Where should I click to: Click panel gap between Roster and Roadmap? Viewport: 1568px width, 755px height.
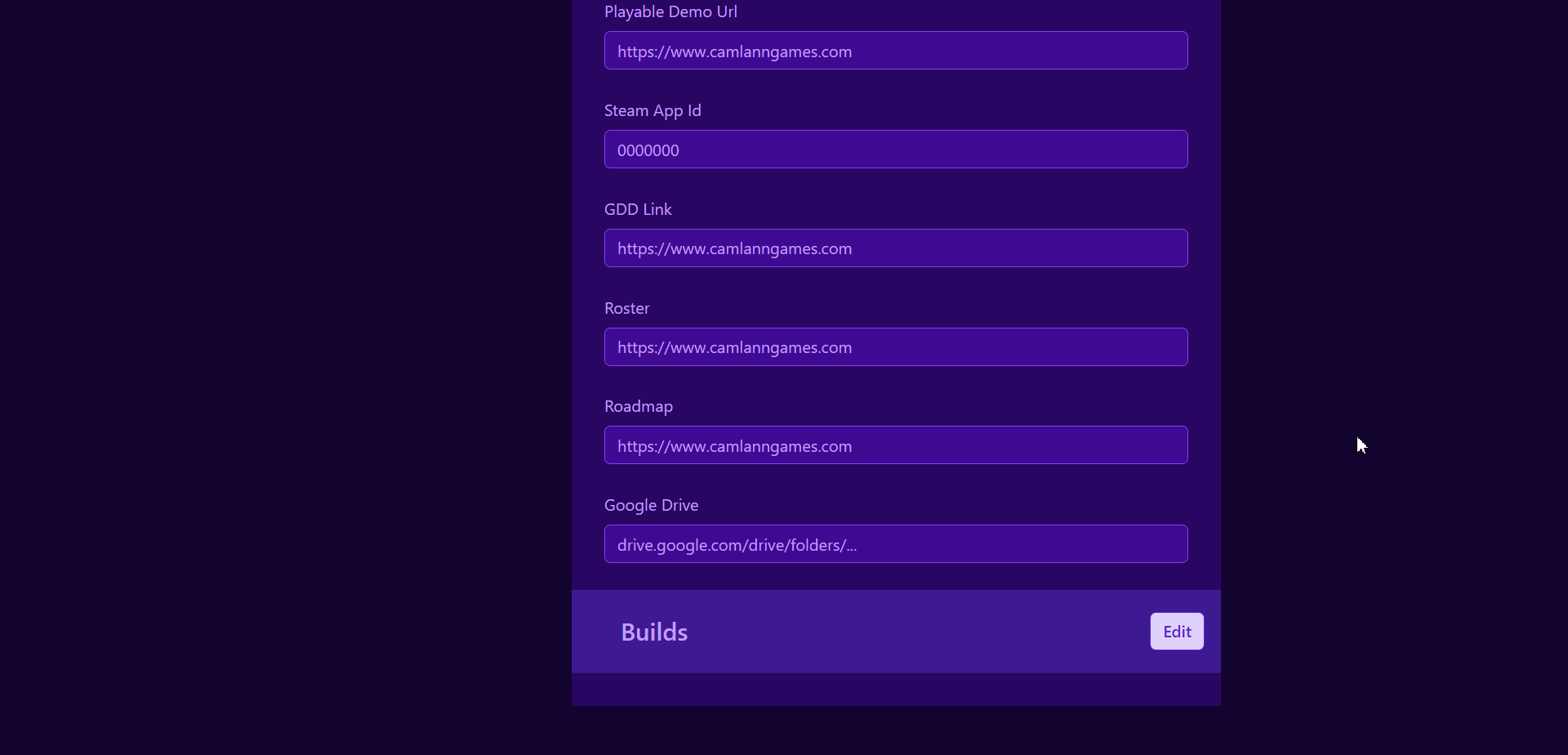pos(895,384)
